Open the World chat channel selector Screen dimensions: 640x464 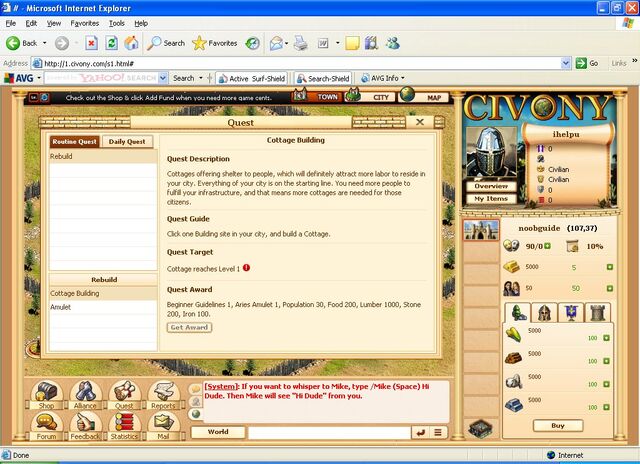(218, 432)
